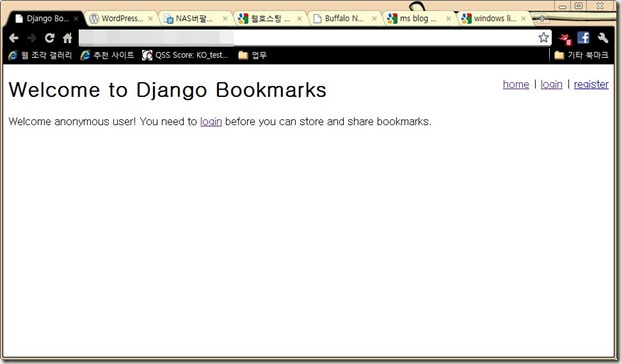The height and width of the screenshot is (364, 621).
Task: Open the Facebook extension icon
Action: click(x=583, y=38)
